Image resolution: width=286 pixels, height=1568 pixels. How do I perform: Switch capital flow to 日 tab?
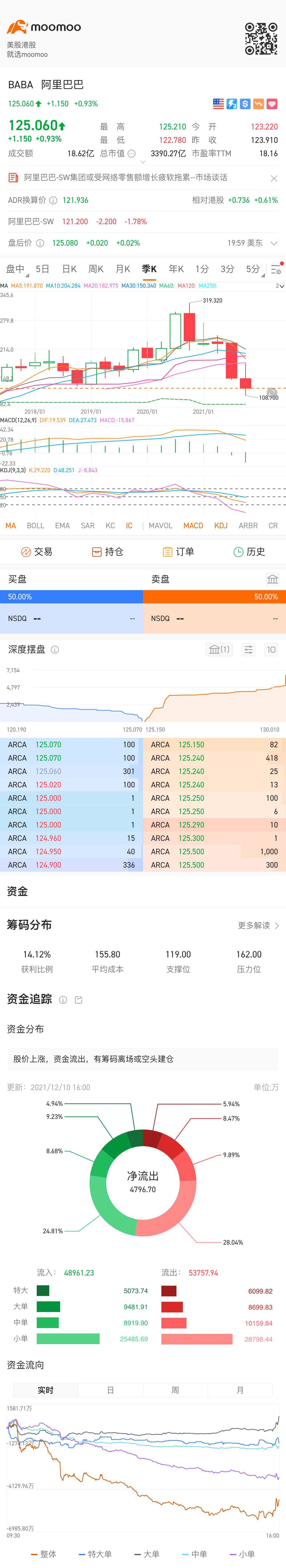coord(110,1390)
